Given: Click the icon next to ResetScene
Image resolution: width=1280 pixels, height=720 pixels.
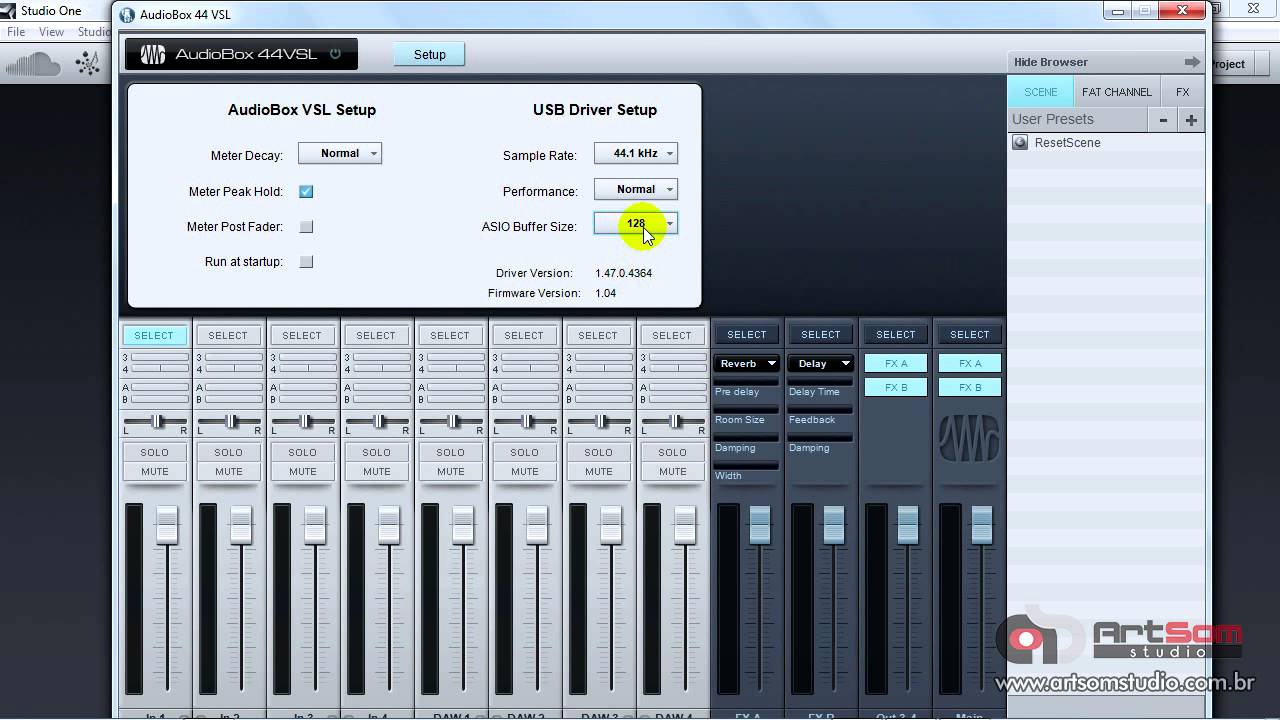Looking at the screenshot, I should 1020,143.
